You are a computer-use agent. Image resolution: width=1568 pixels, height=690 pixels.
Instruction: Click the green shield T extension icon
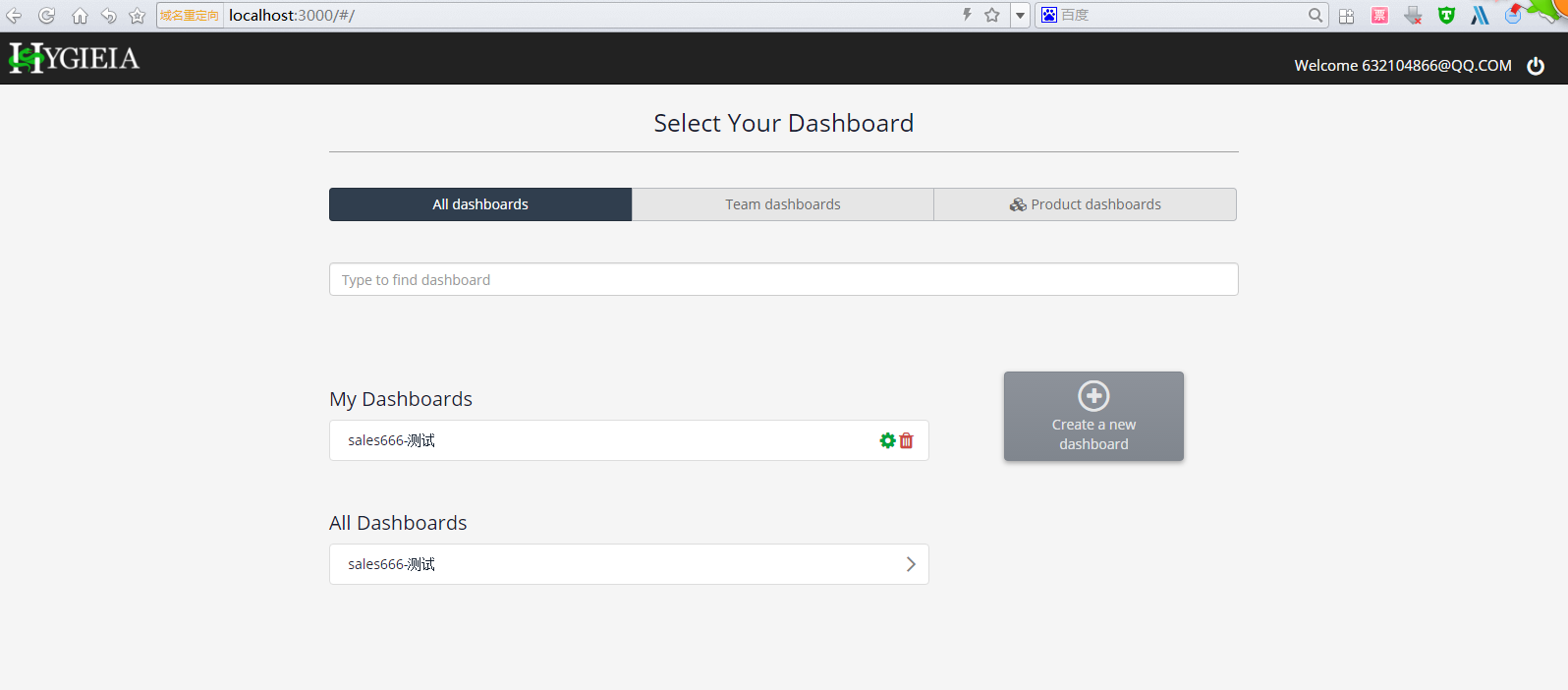click(x=1446, y=15)
